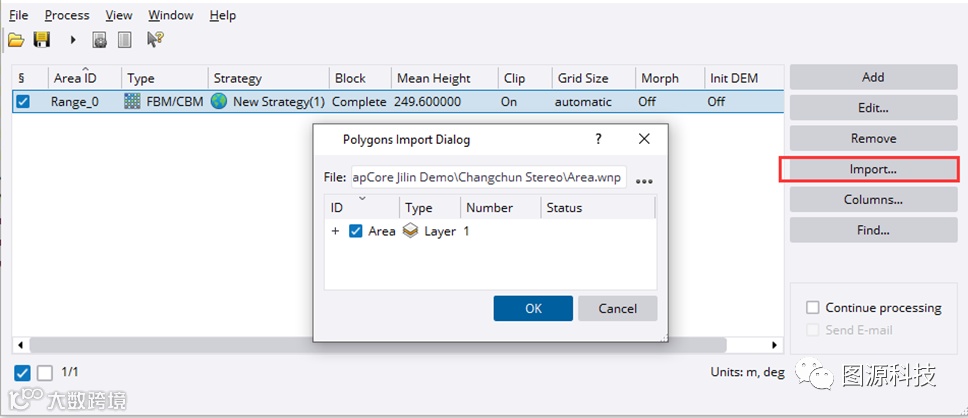This screenshot has height=418, width=968.
Task: Confirm import with OK button
Action: 533,308
